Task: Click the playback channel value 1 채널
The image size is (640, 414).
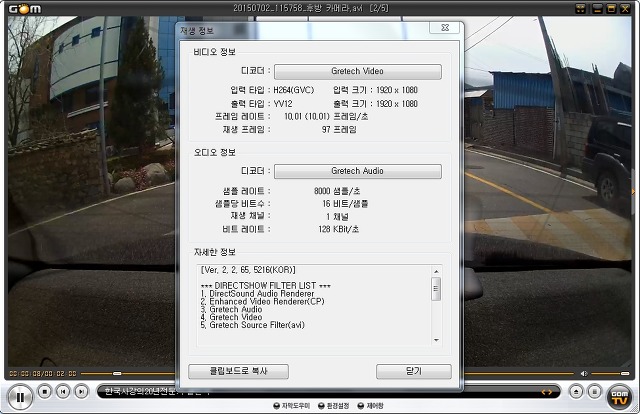Action: coord(337,216)
